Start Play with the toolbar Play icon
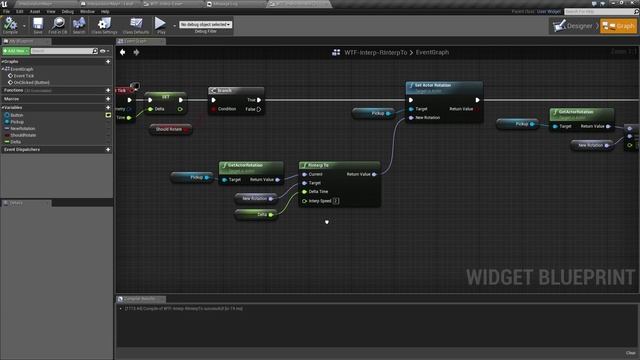 [x=160, y=23]
